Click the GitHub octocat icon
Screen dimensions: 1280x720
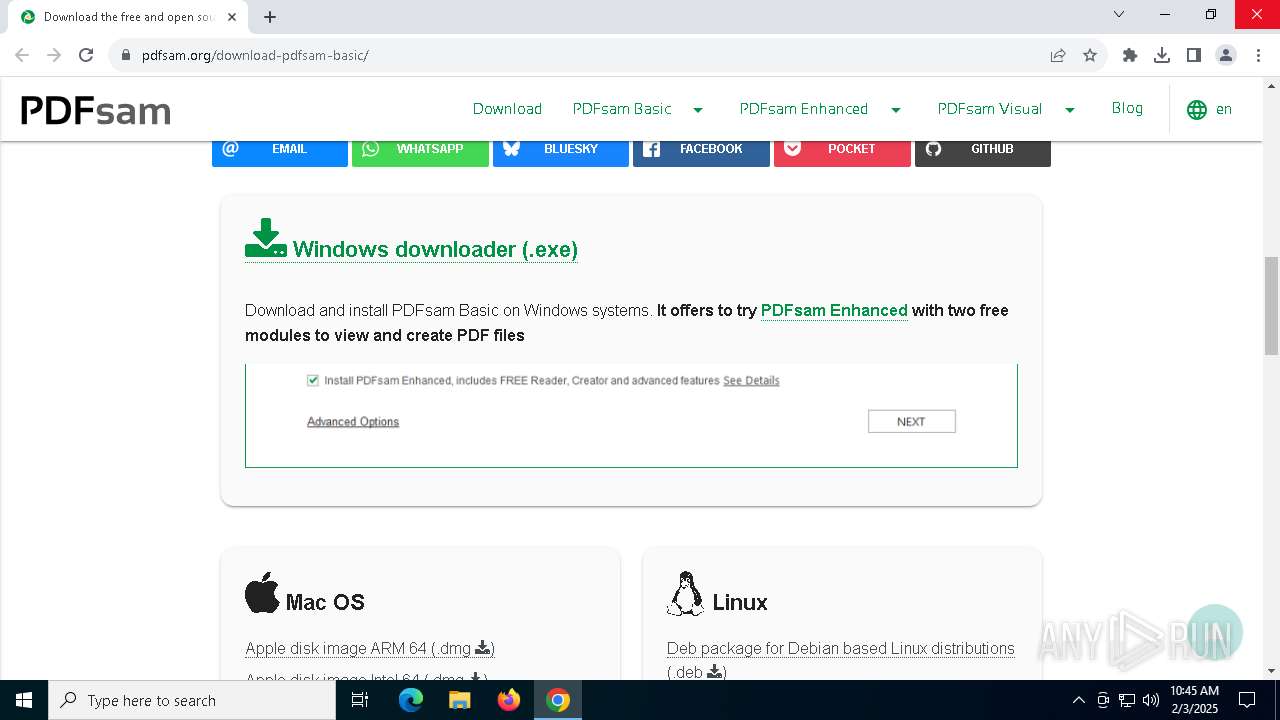click(933, 149)
